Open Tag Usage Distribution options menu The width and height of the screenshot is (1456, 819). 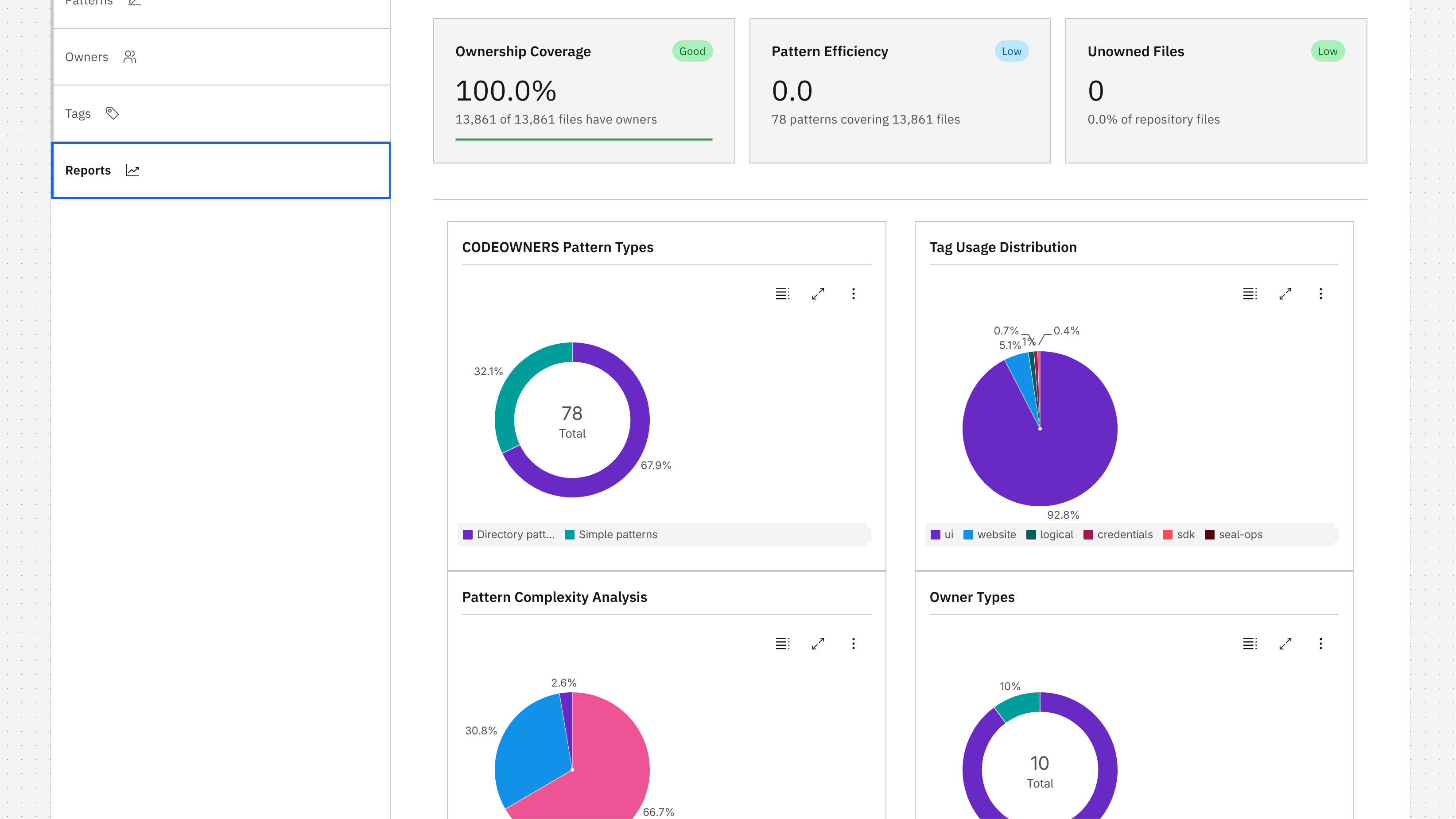1320,293
